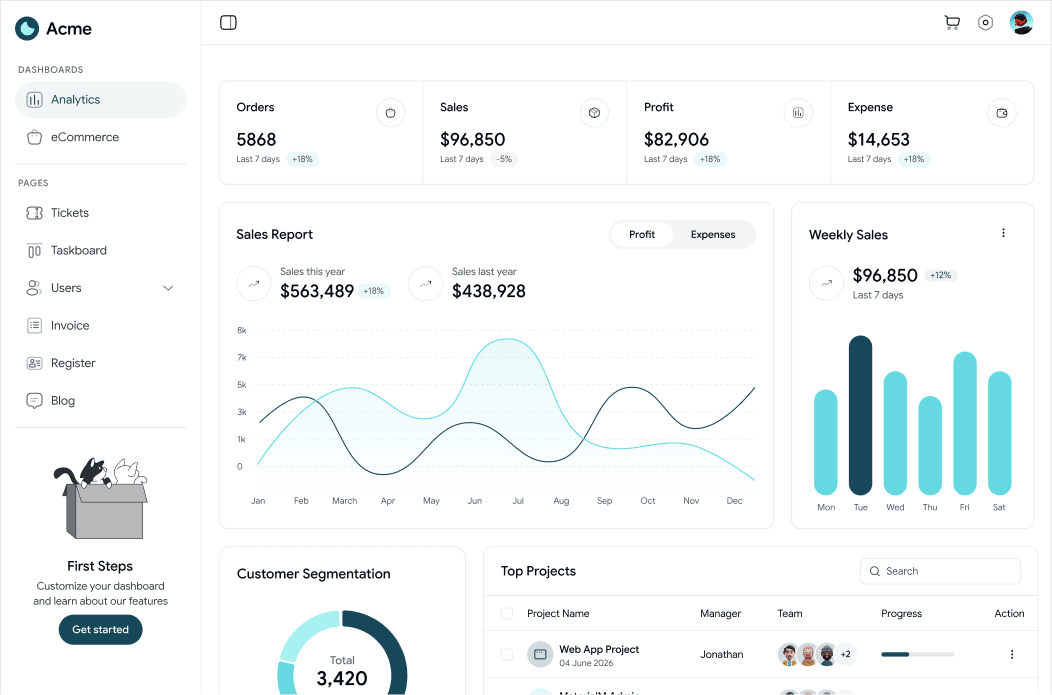Click the Web App Project name link
Image resolution: width=1052 pixels, height=695 pixels.
point(599,649)
